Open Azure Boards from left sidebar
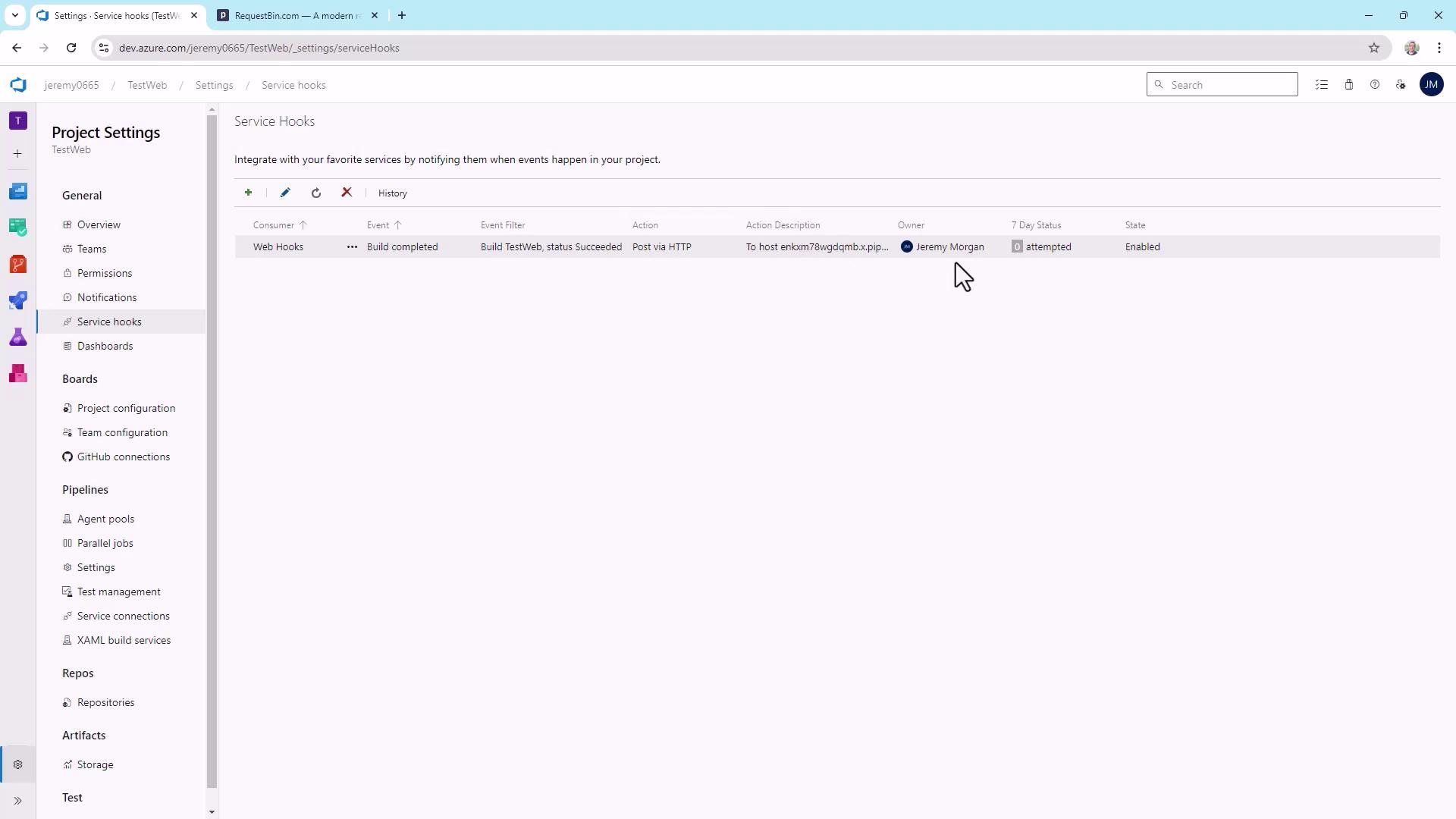The width and height of the screenshot is (1456, 819). point(18,227)
